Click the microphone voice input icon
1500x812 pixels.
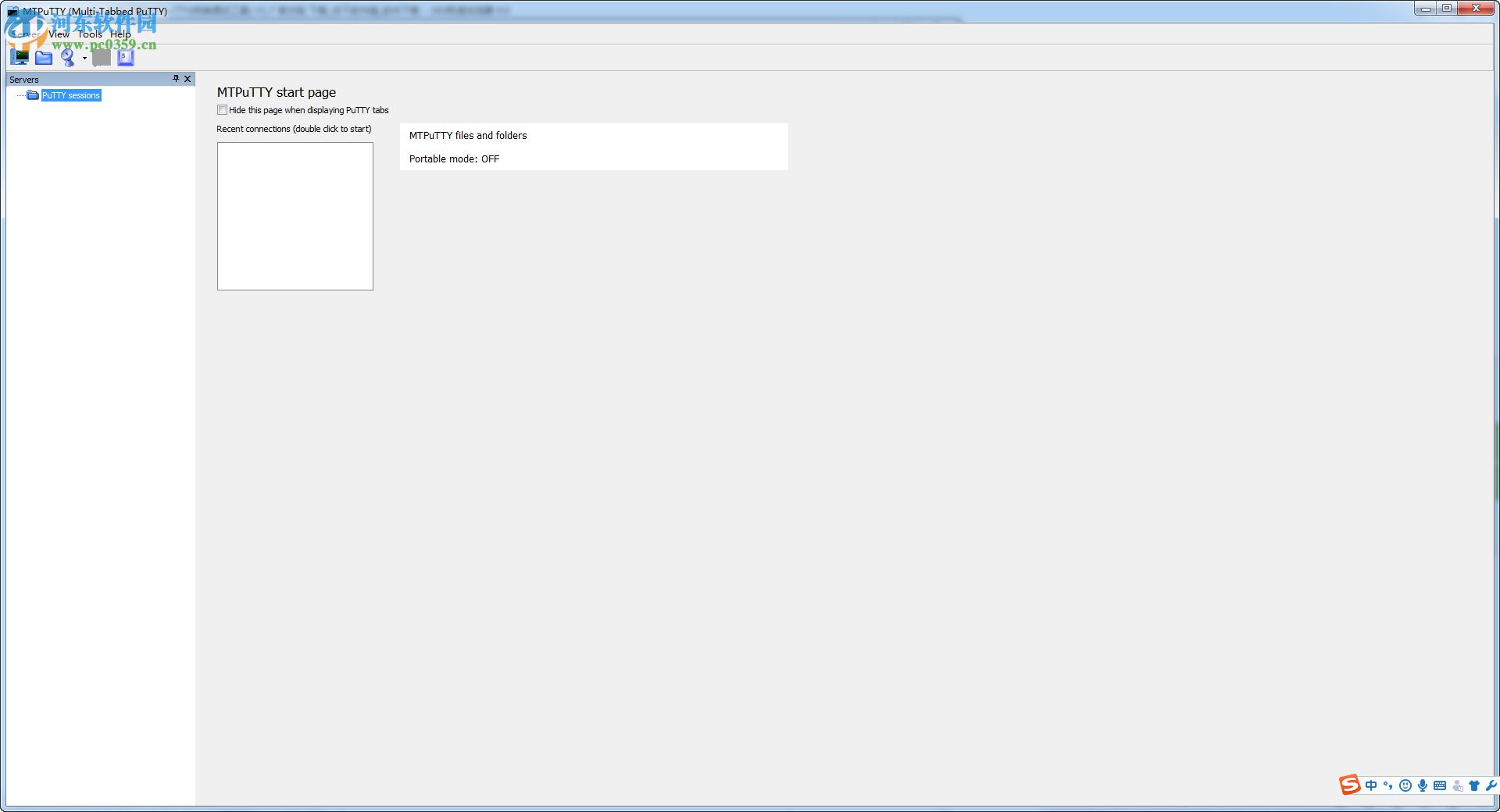(x=1423, y=785)
